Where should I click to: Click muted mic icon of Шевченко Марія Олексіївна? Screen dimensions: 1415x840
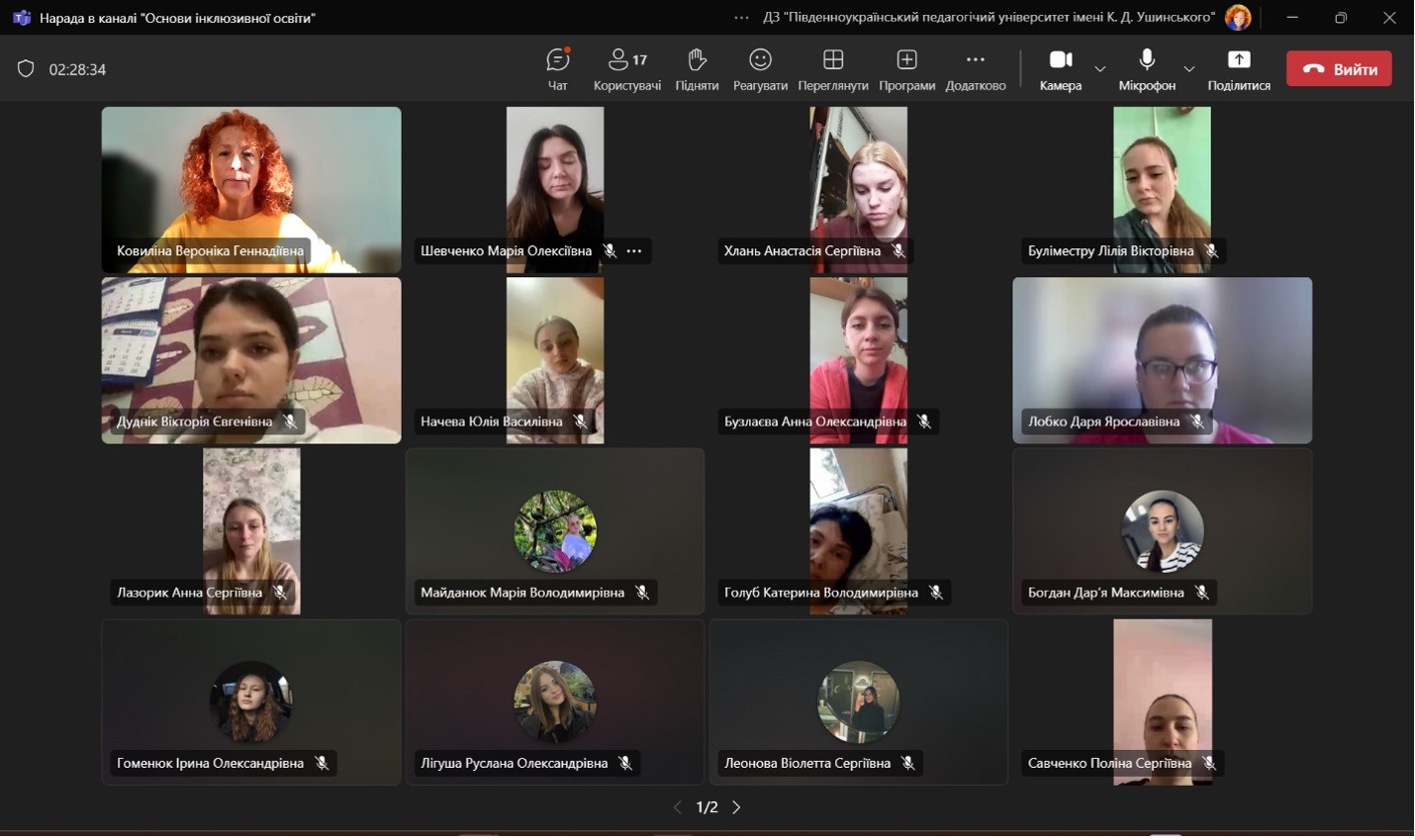click(610, 251)
